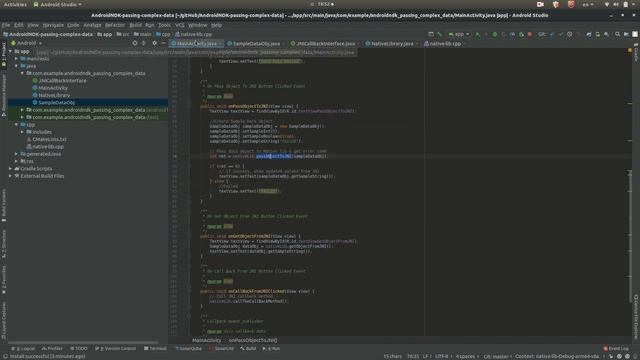Open the Run tool window
The width and height of the screenshot is (640, 360).
pyautogui.click(x=271, y=349)
